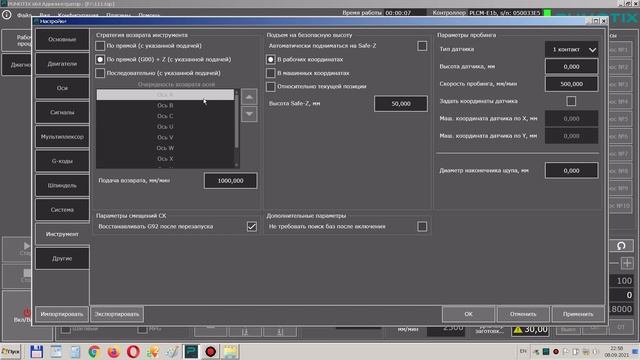
Task: Click the 'Высота датчика, мм' input field
Action: coord(571,67)
